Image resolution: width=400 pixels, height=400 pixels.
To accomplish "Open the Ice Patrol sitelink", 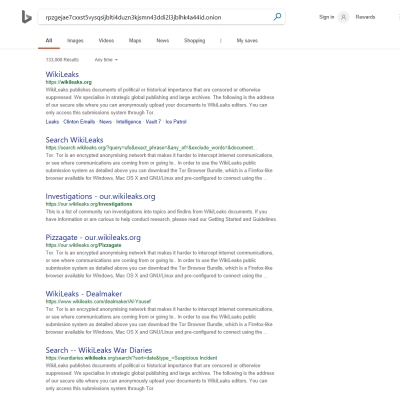I will 176,122.
